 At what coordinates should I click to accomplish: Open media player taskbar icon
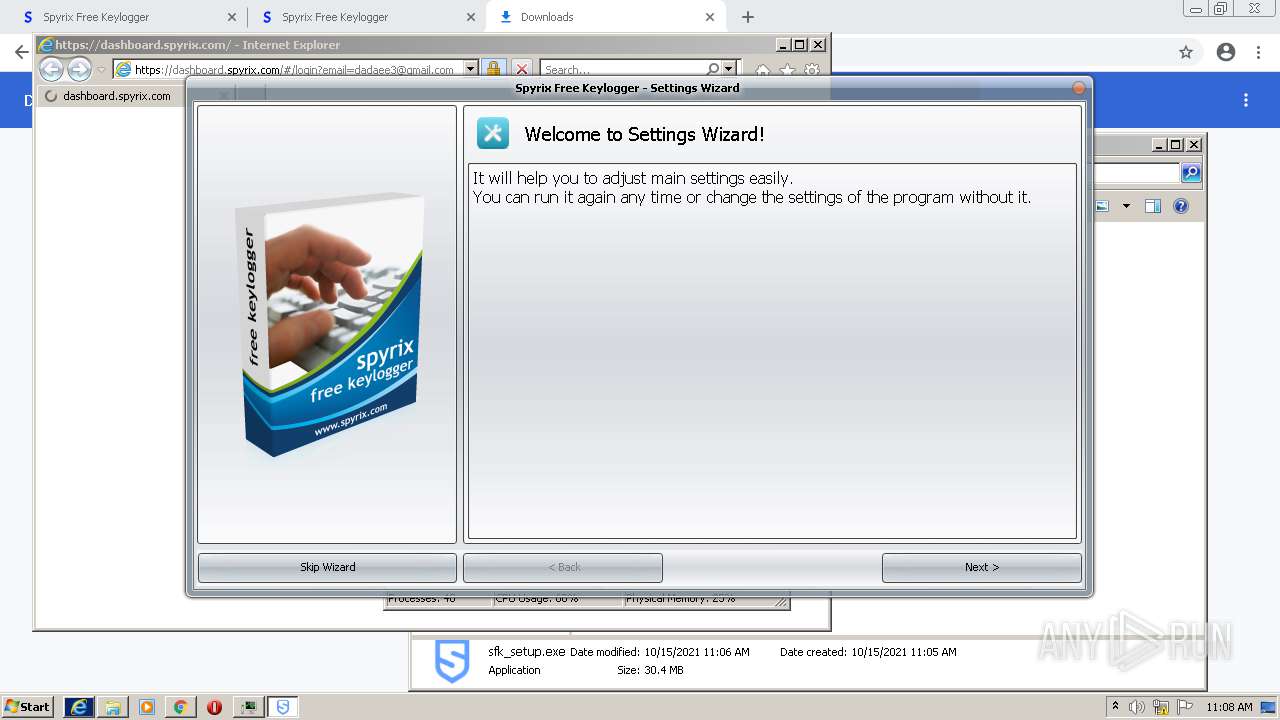147,707
